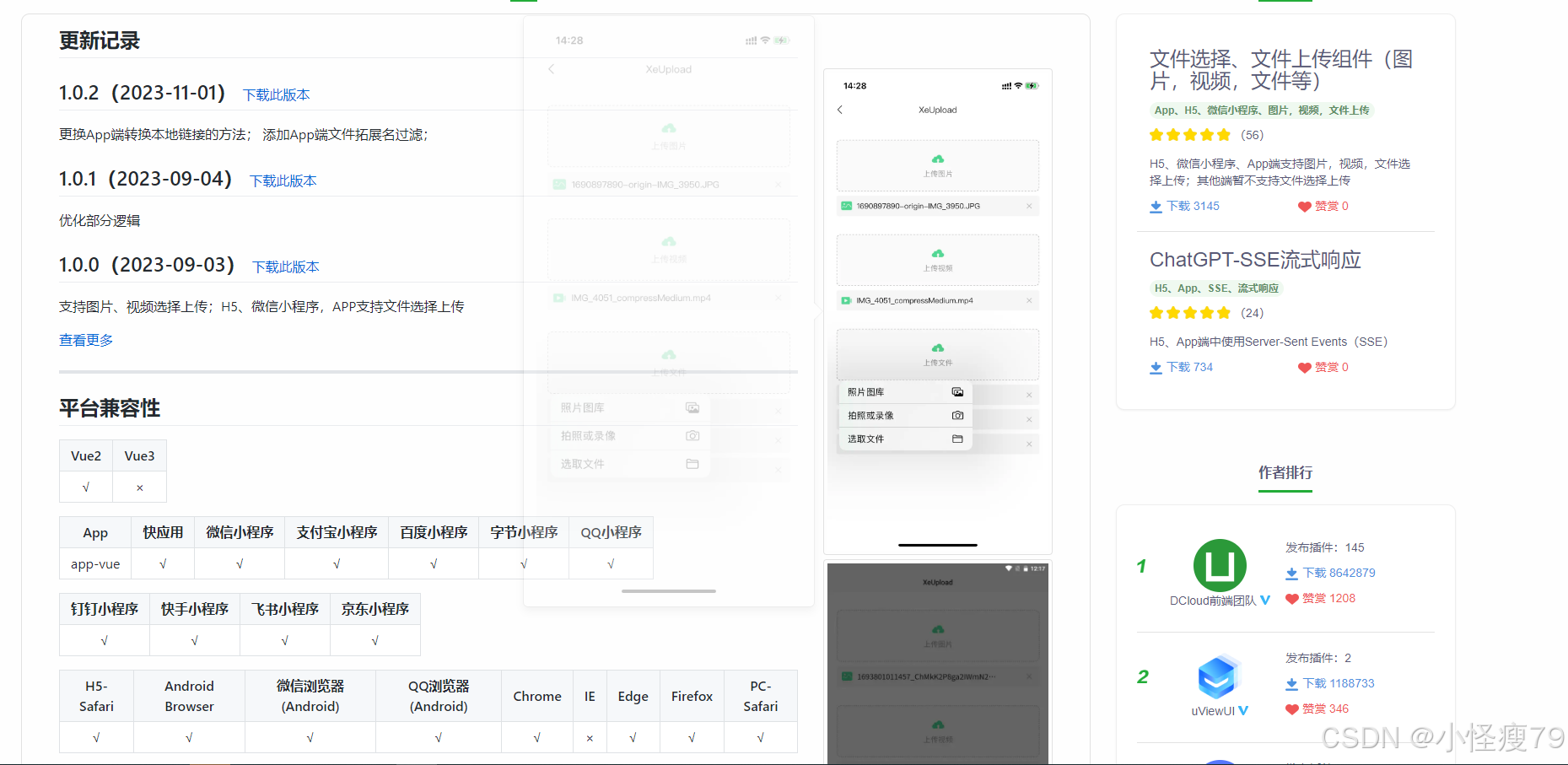Screen dimensions: 1568x765
Task: Click 上传图片 cloud upload icon
Action: click(938, 159)
